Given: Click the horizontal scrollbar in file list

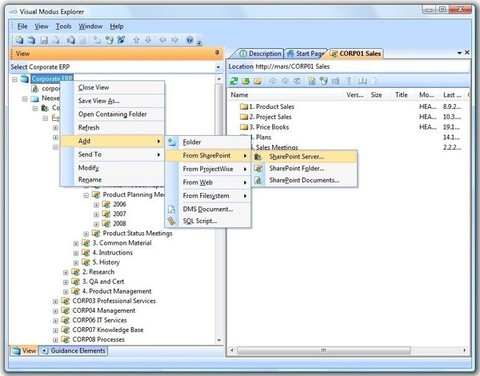Looking at the screenshot, I should click(x=323, y=350).
